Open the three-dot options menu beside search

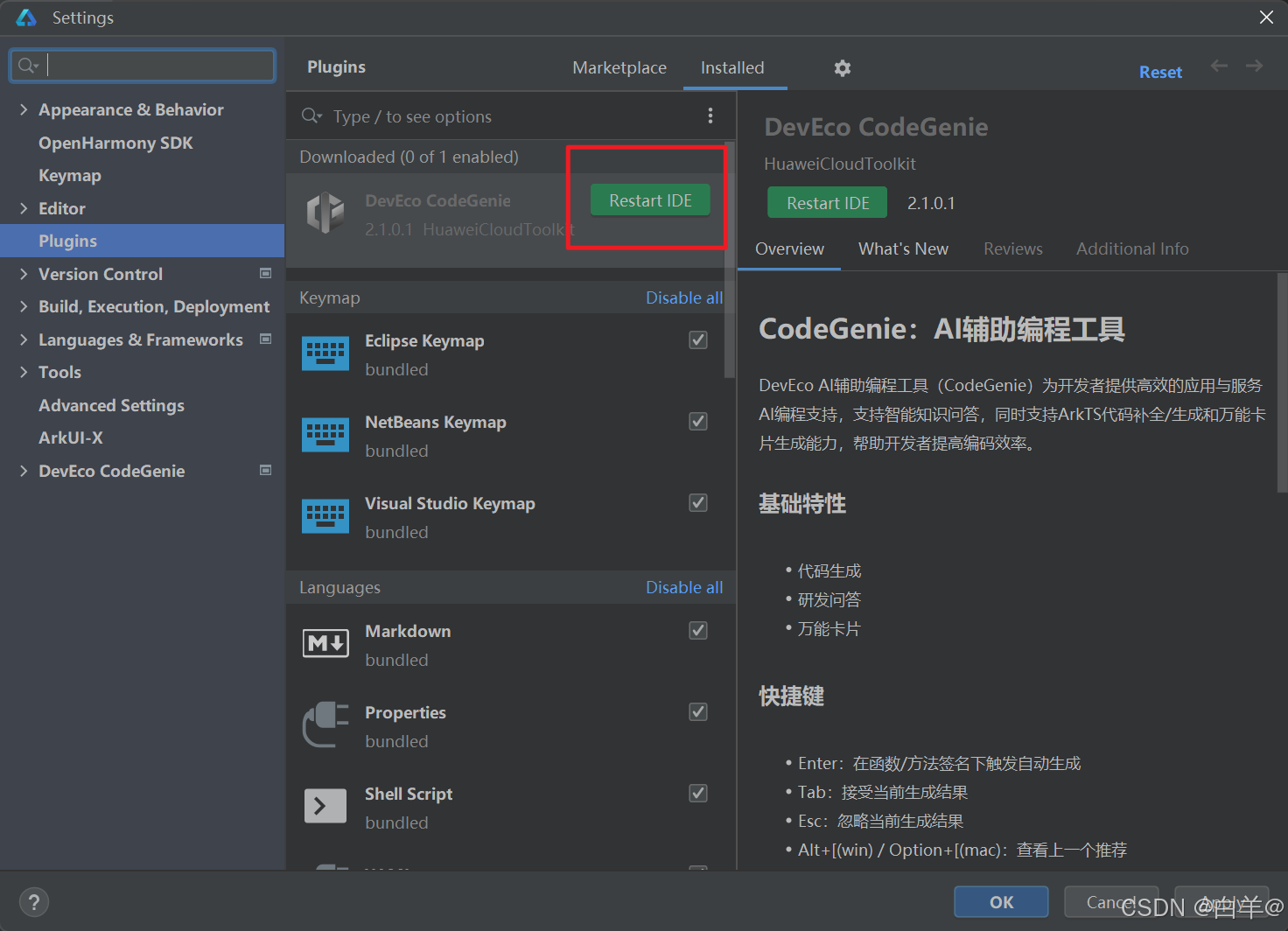[x=710, y=115]
